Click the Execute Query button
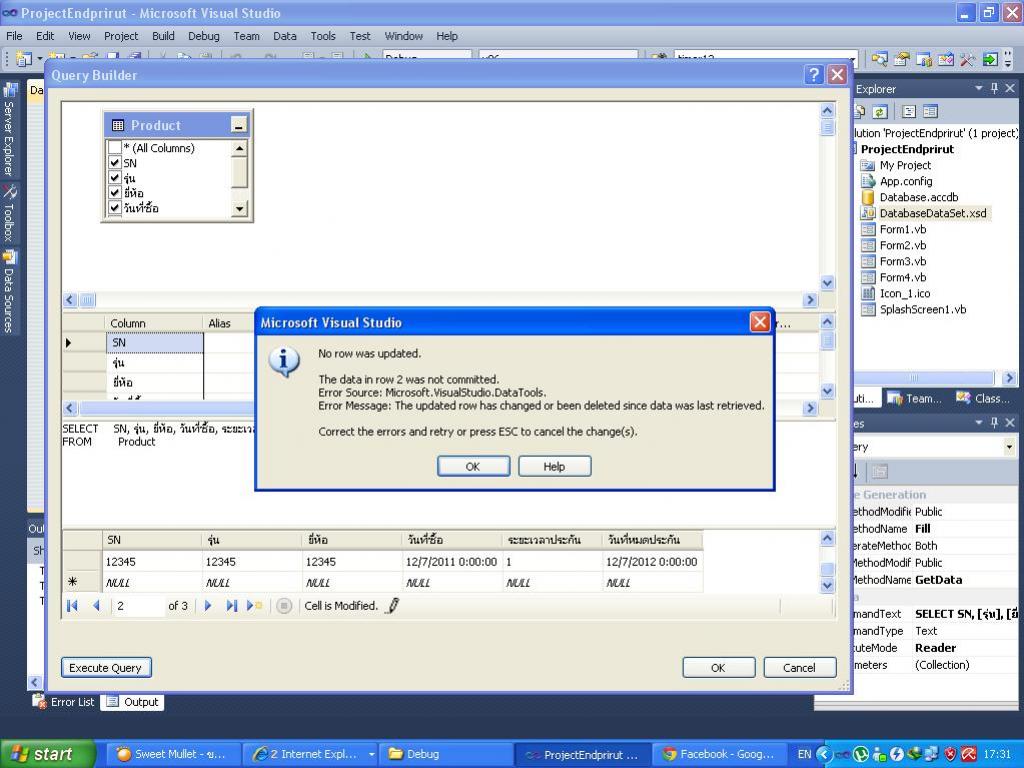Viewport: 1024px width, 768px height. pos(106,667)
